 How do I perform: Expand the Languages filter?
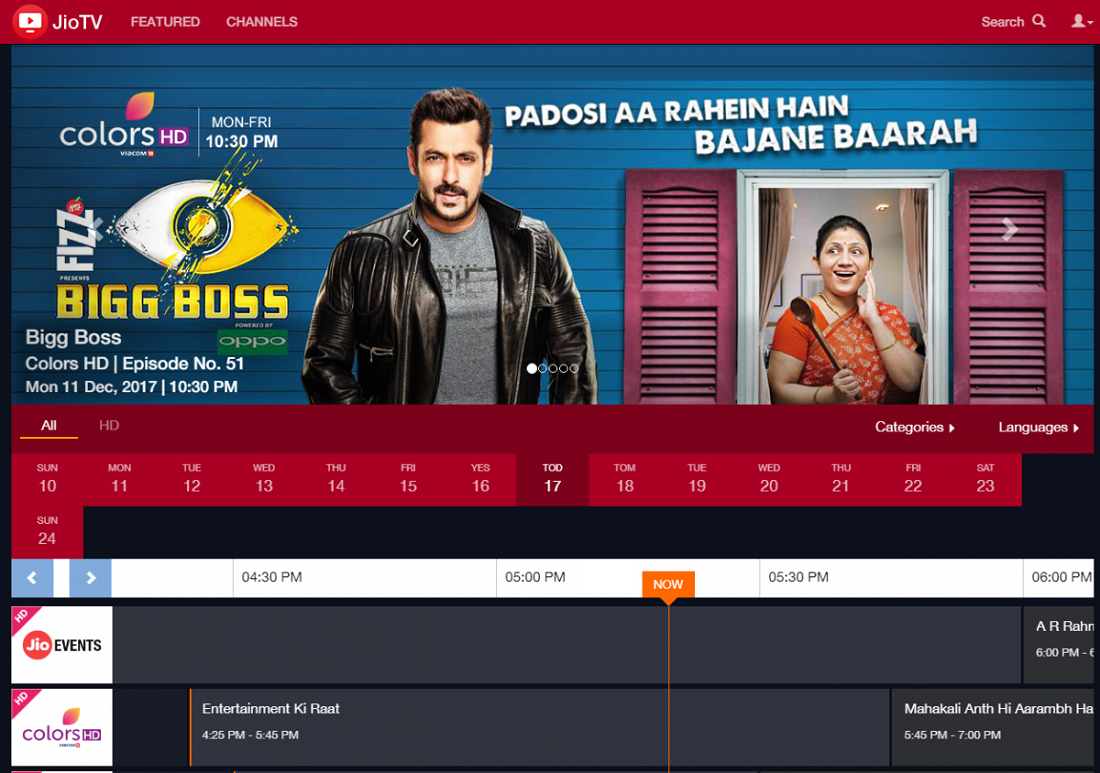click(x=1038, y=427)
